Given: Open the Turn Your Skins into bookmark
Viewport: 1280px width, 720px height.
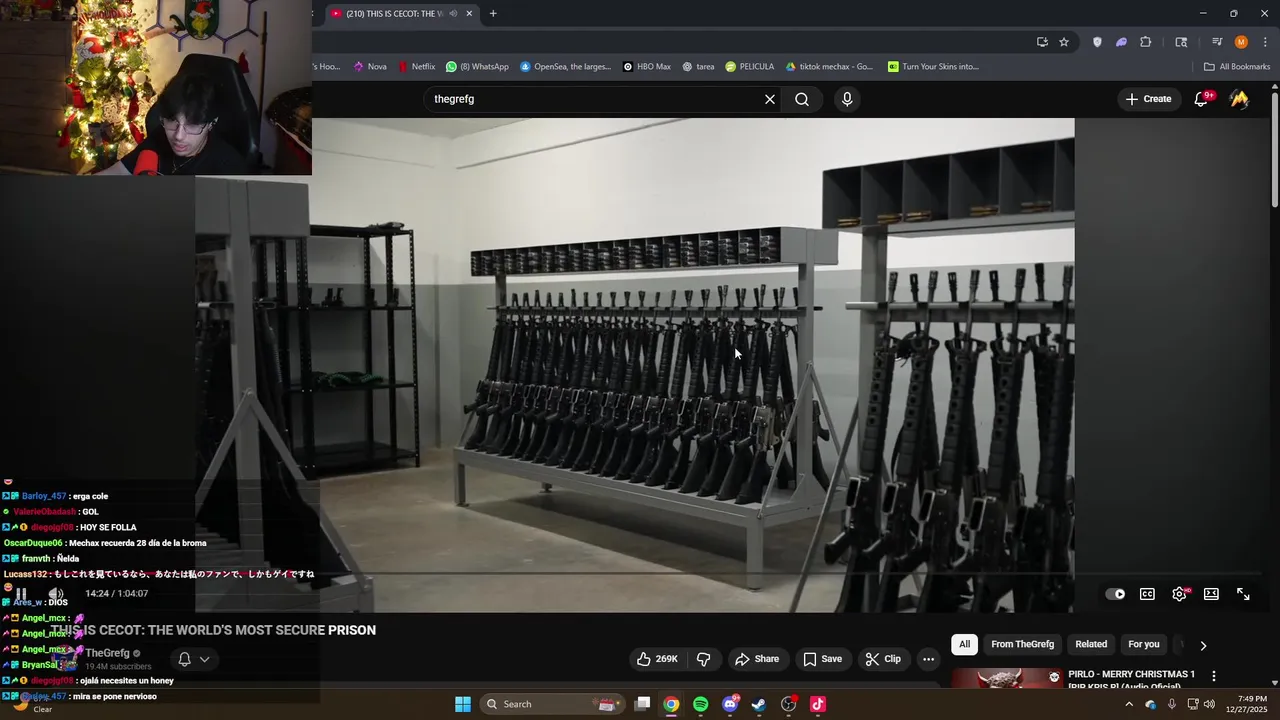Looking at the screenshot, I should (933, 67).
